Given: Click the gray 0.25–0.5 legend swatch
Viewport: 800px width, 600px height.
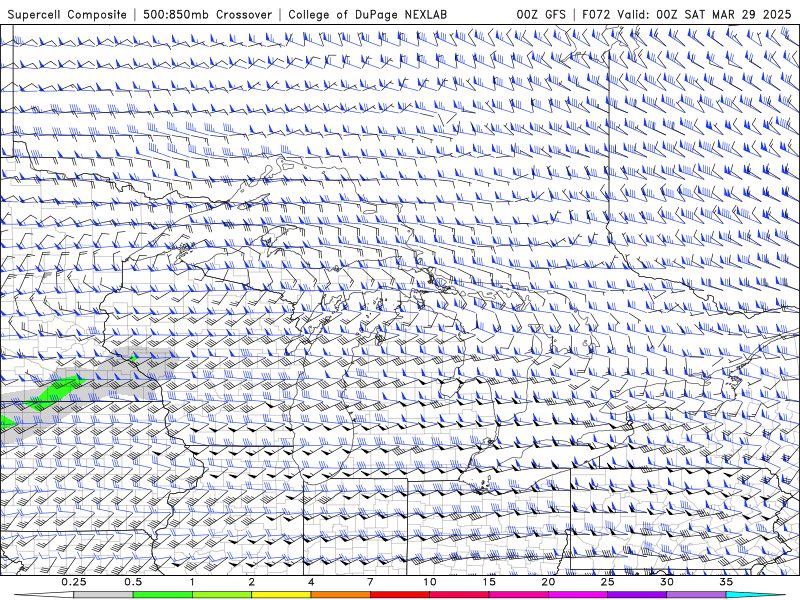Looking at the screenshot, I should click(x=103, y=595).
